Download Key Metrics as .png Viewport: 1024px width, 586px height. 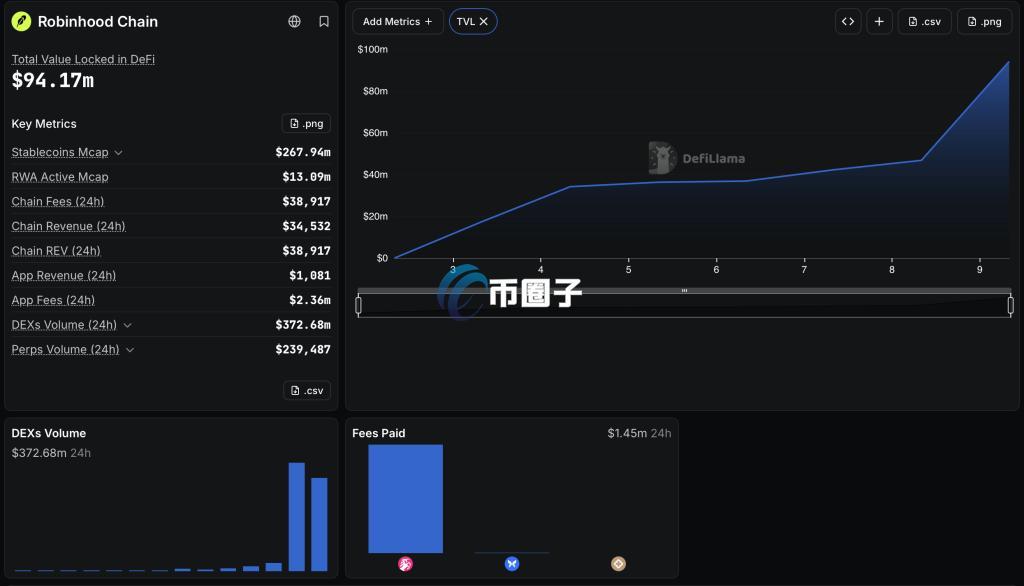[306, 123]
